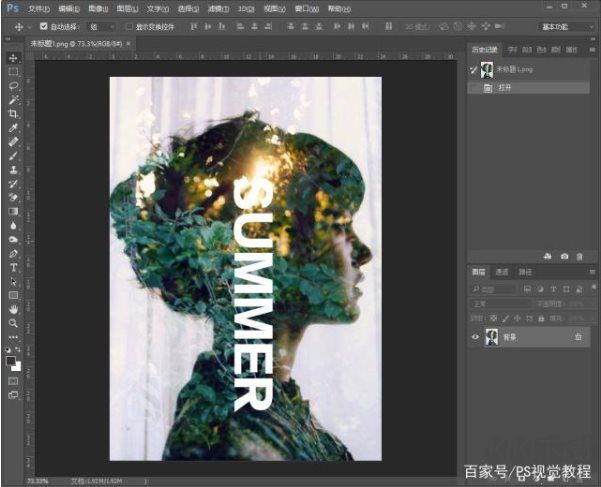Hide the 背景 layer using its eye icon

tap(475, 337)
